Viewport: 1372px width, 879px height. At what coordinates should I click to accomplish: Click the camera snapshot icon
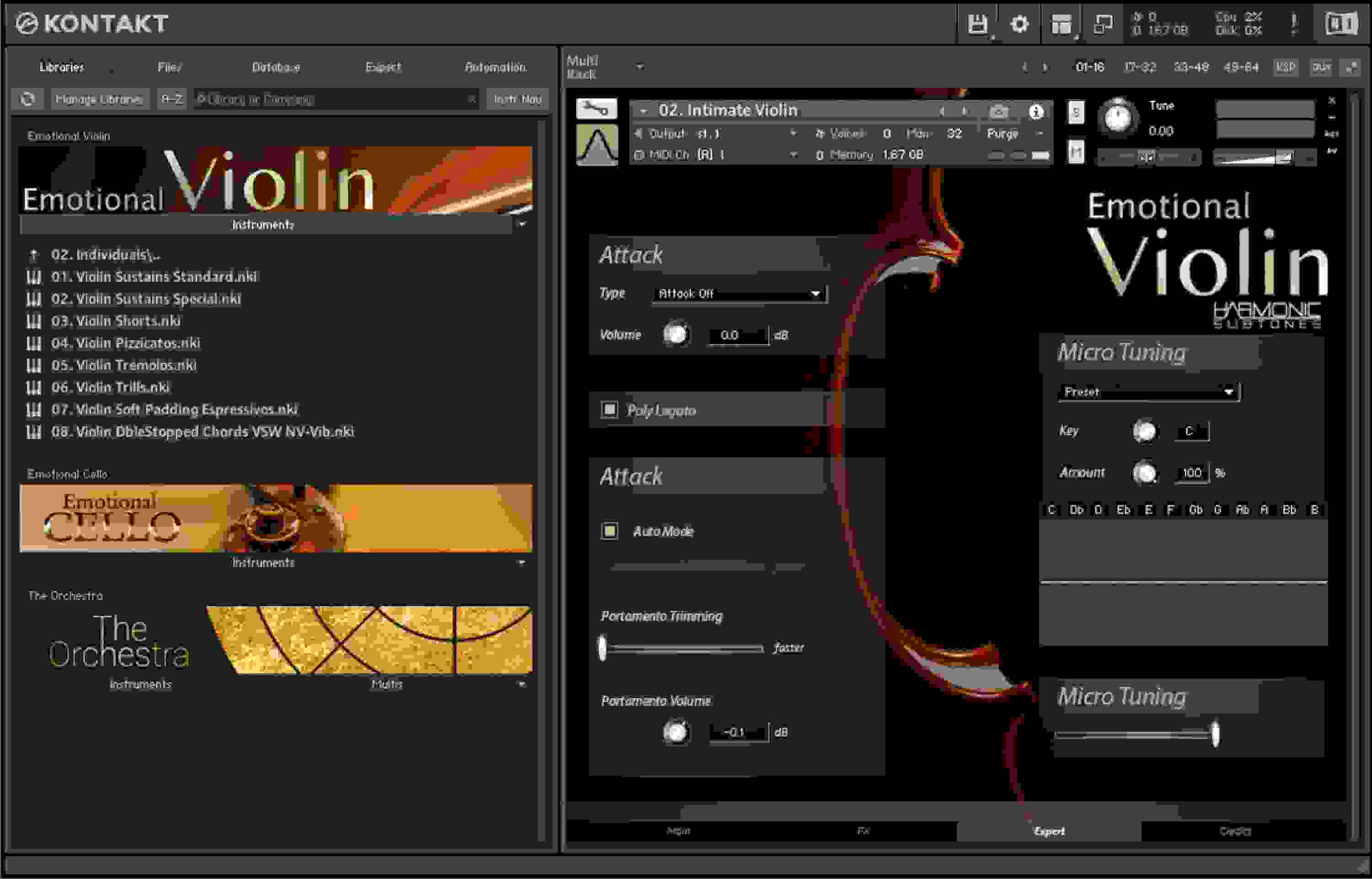coord(998,111)
